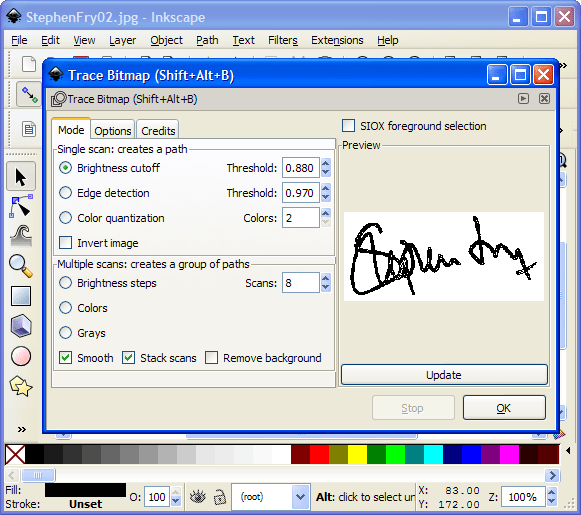581x515 pixels.
Task: Disable the Smooth checkbox
Action: pos(66,358)
